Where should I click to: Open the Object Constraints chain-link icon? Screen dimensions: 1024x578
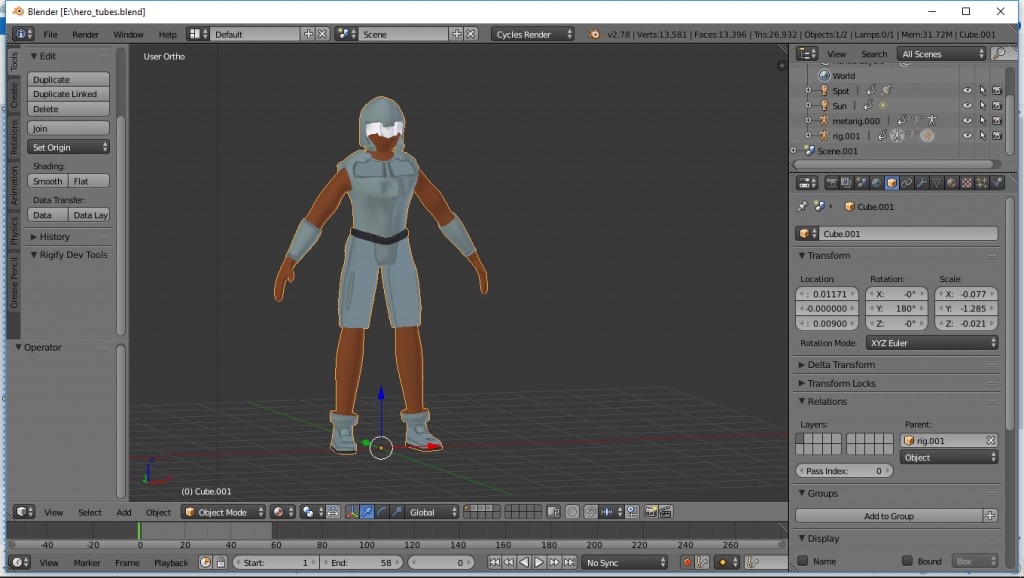pyautogui.click(x=907, y=183)
